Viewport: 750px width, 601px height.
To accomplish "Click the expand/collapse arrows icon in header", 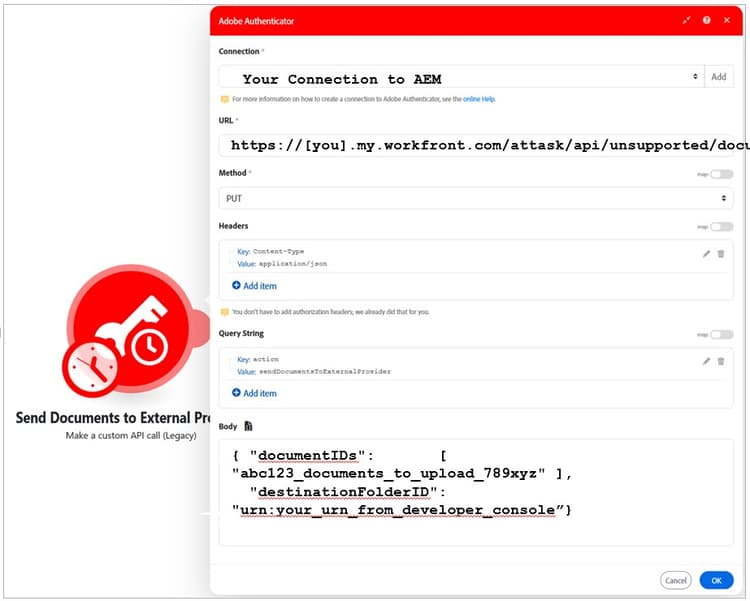I will (686, 20).
